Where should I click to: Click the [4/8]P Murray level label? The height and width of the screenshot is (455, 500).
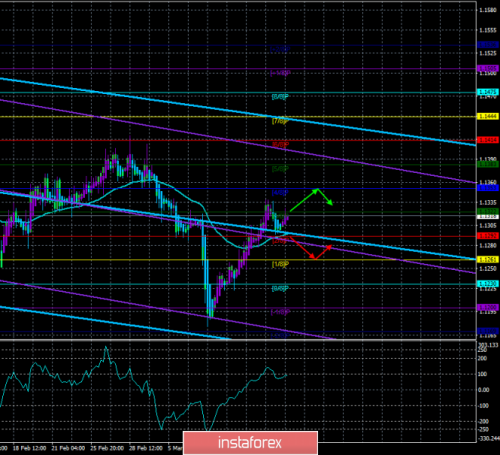tap(280, 193)
